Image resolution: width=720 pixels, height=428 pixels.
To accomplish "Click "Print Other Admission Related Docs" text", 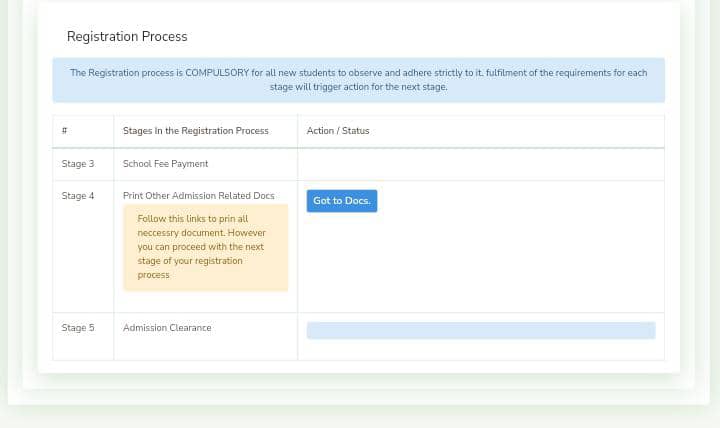I will tap(198, 196).
